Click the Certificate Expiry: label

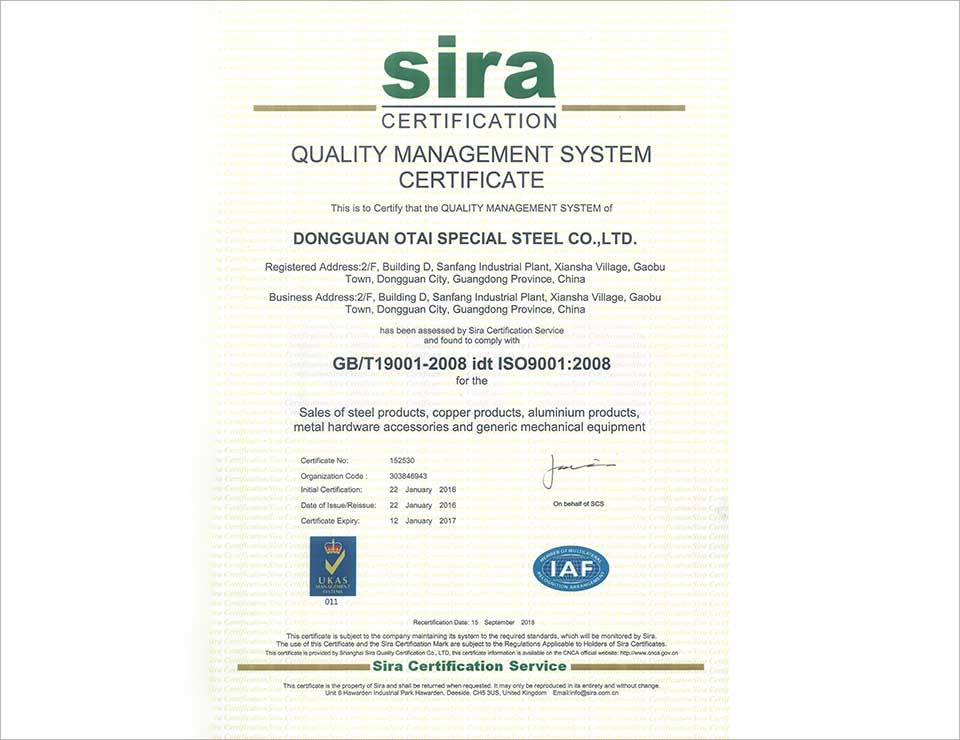click(330, 521)
